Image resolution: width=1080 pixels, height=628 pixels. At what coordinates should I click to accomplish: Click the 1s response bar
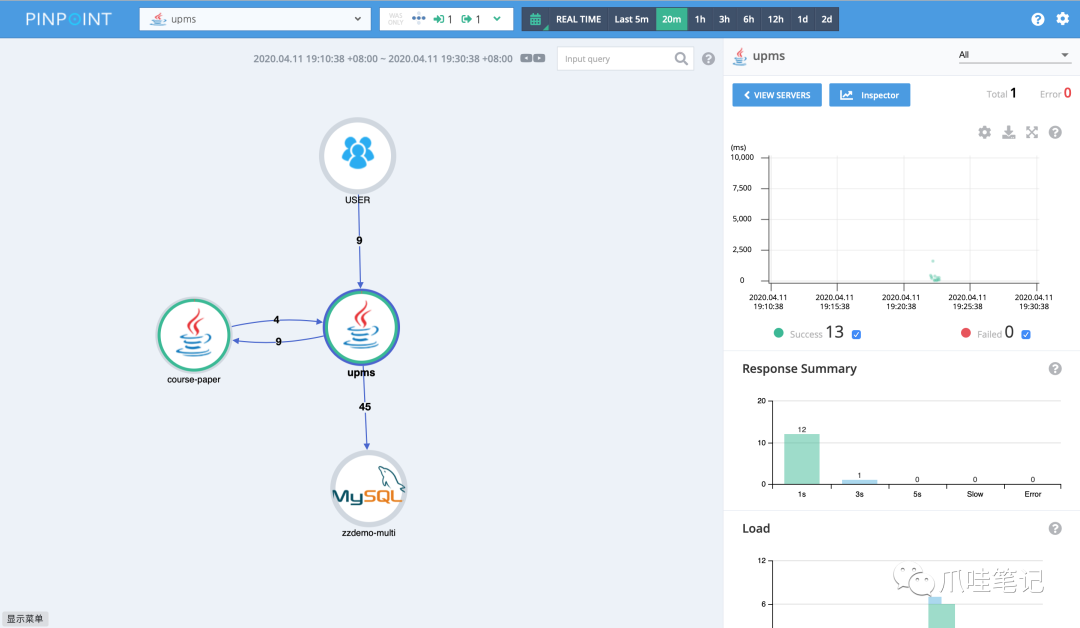(802, 459)
